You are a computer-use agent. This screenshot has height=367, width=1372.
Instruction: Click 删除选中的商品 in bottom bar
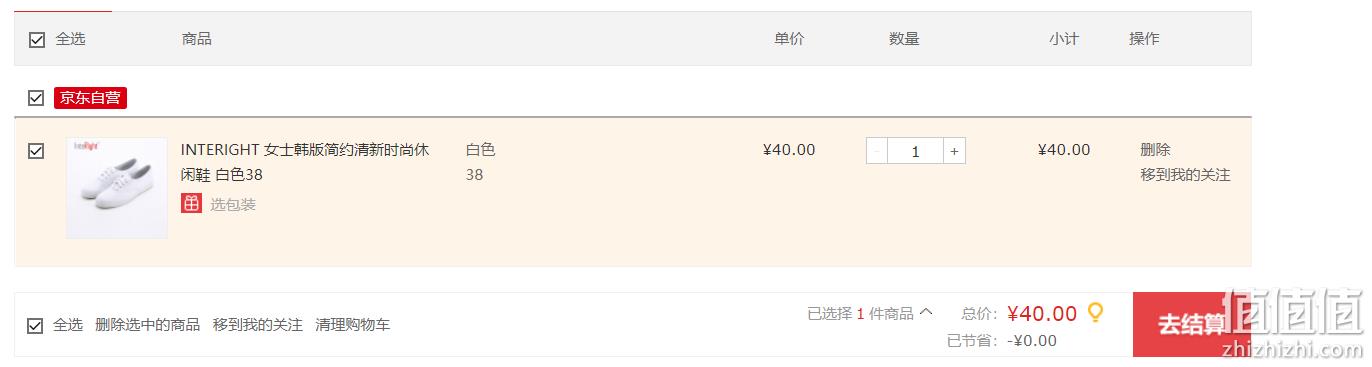pos(147,325)
